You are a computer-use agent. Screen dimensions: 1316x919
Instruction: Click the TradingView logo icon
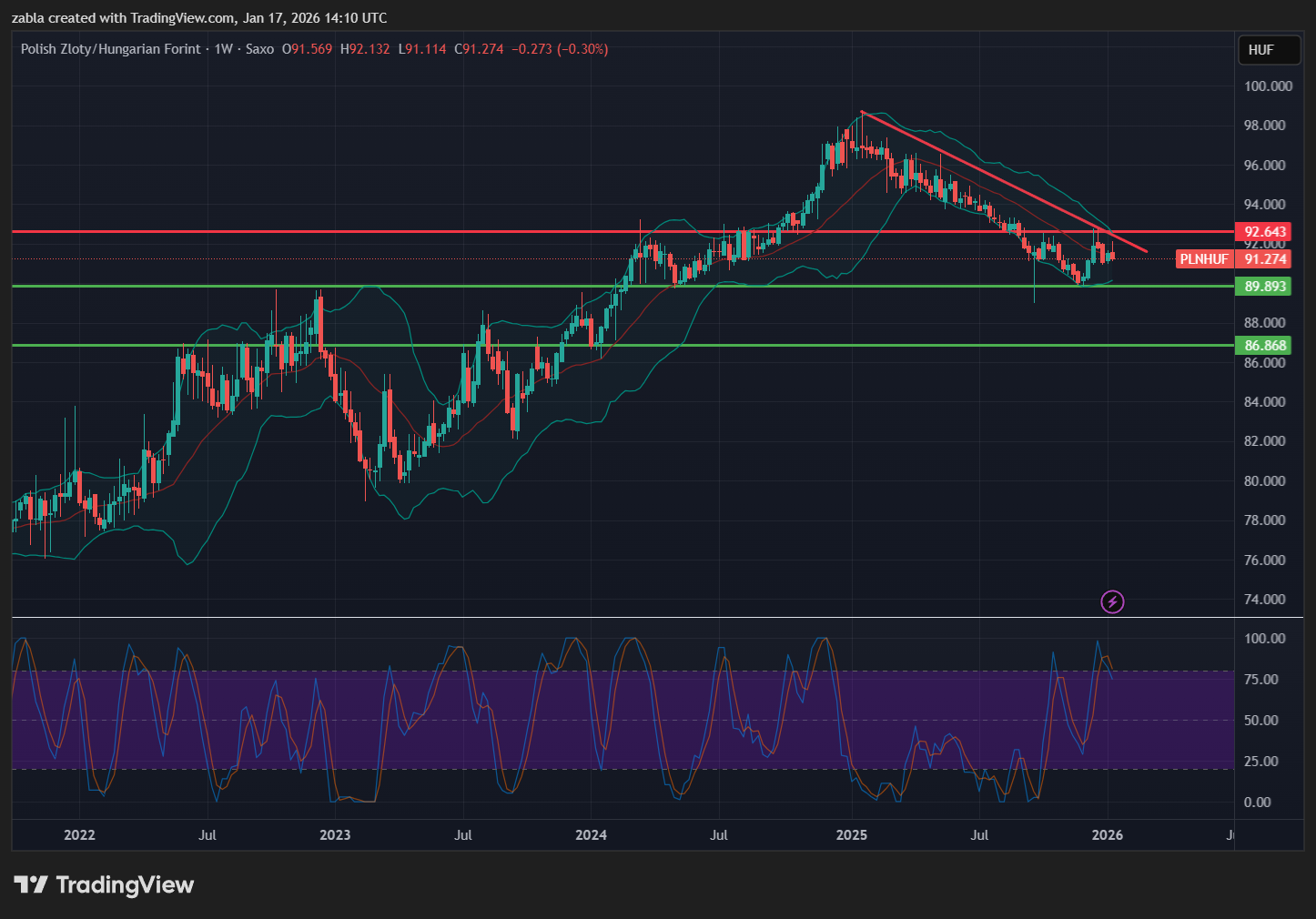31,884
